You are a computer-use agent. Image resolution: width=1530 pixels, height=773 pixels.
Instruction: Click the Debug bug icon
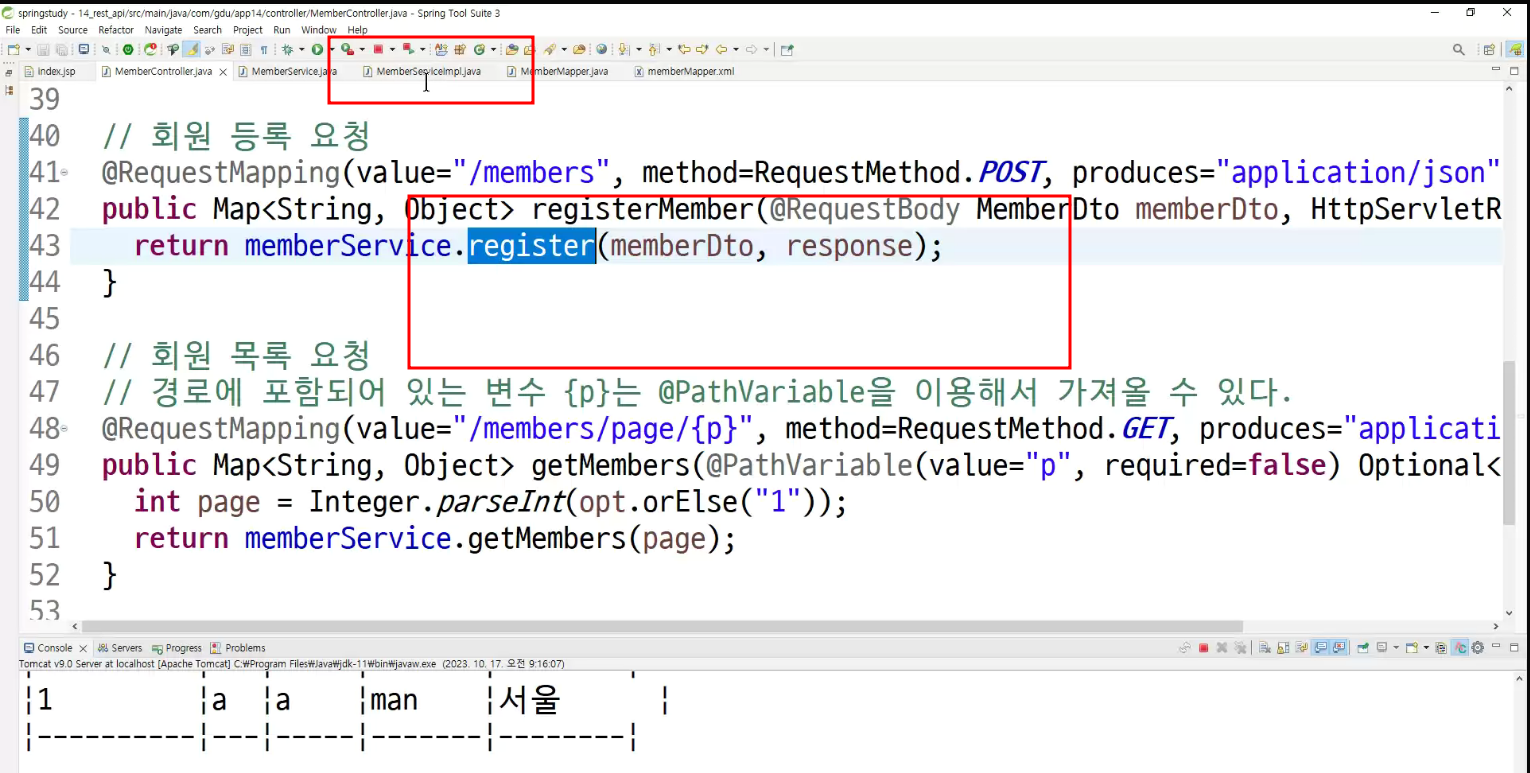(287, 49)
